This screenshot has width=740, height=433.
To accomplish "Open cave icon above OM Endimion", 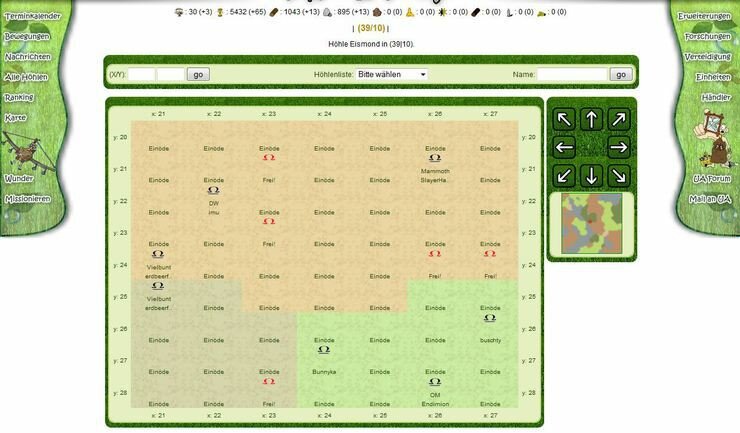I will pos(435,382).
